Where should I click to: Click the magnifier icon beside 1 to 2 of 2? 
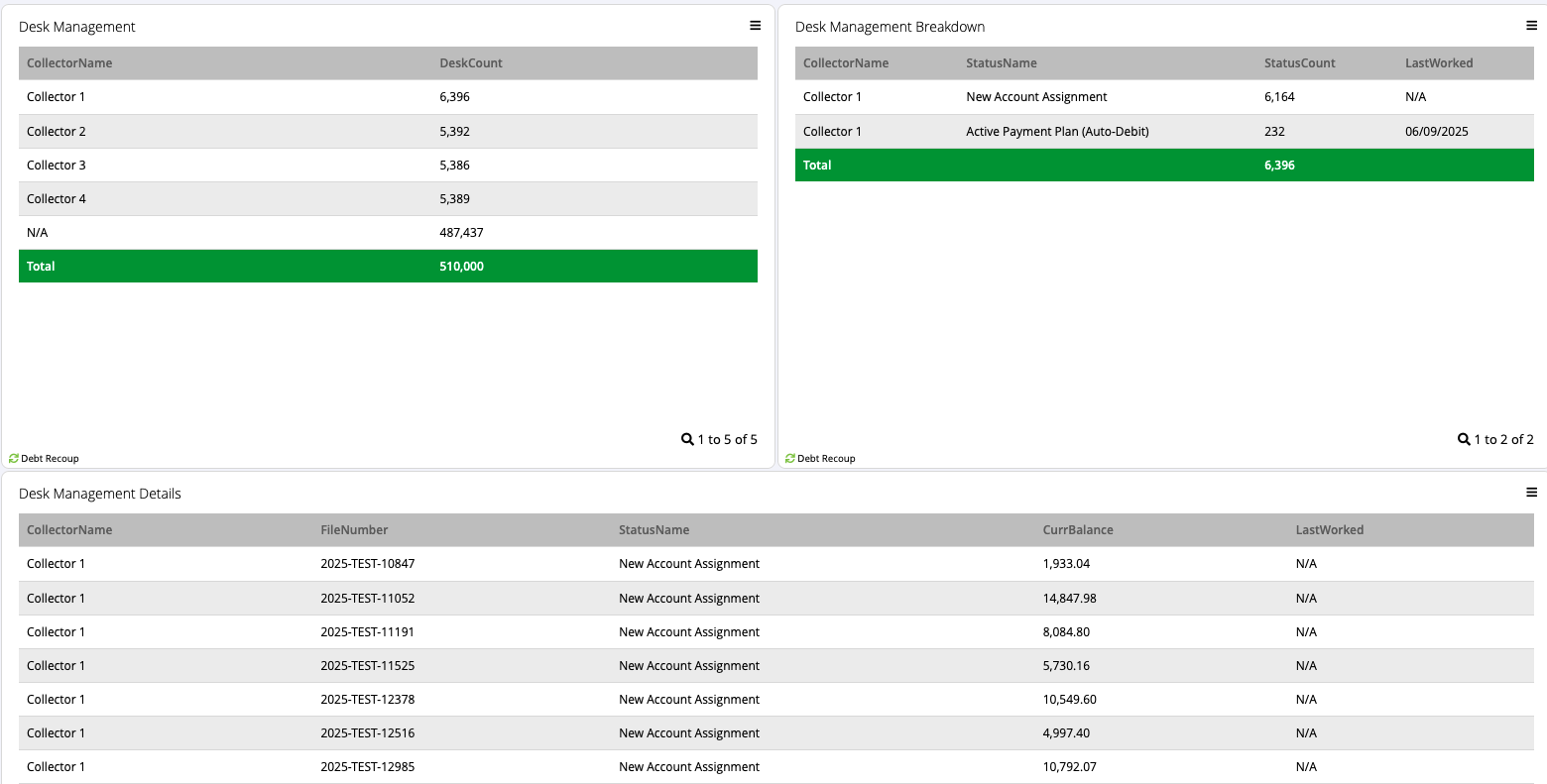1464,439
